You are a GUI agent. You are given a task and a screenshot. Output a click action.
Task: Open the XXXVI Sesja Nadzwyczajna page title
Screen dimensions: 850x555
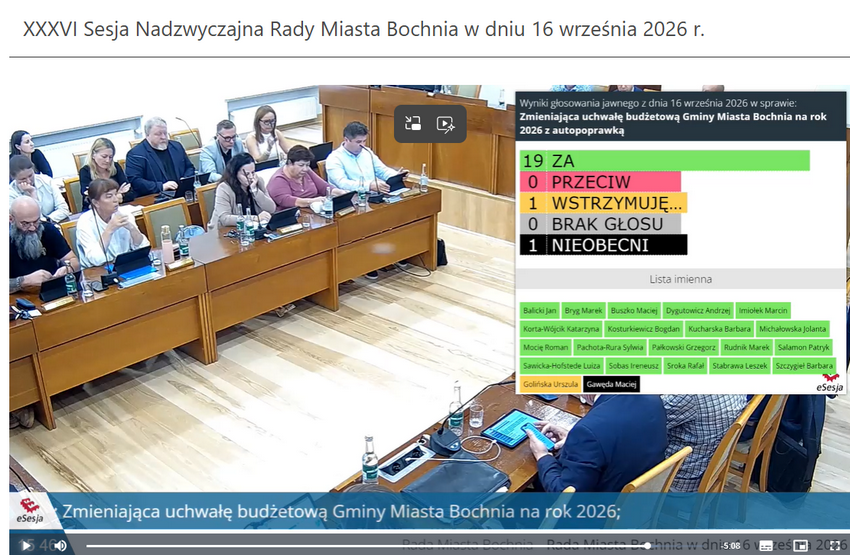(364, 29)
